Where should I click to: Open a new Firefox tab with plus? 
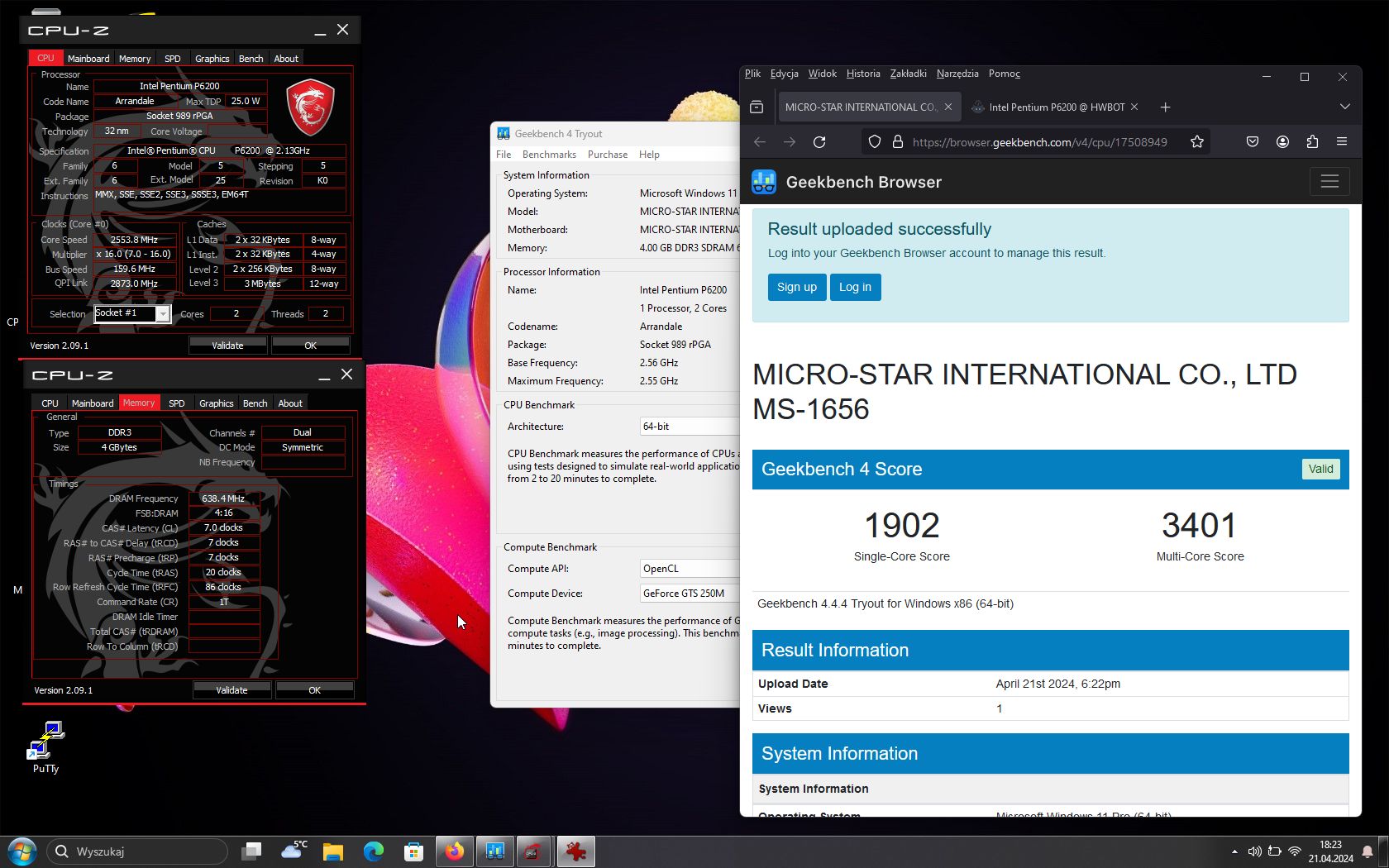click(x=1165, y=107)
